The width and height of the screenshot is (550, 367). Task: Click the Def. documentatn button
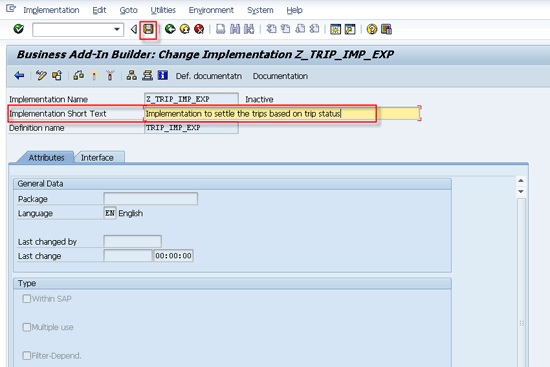pos(209,76)
